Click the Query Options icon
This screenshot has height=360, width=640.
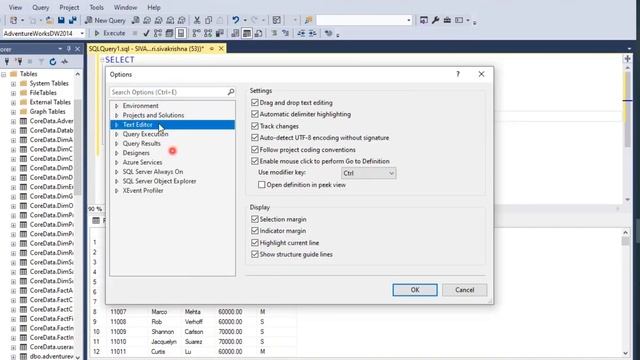tap(169, 33)
